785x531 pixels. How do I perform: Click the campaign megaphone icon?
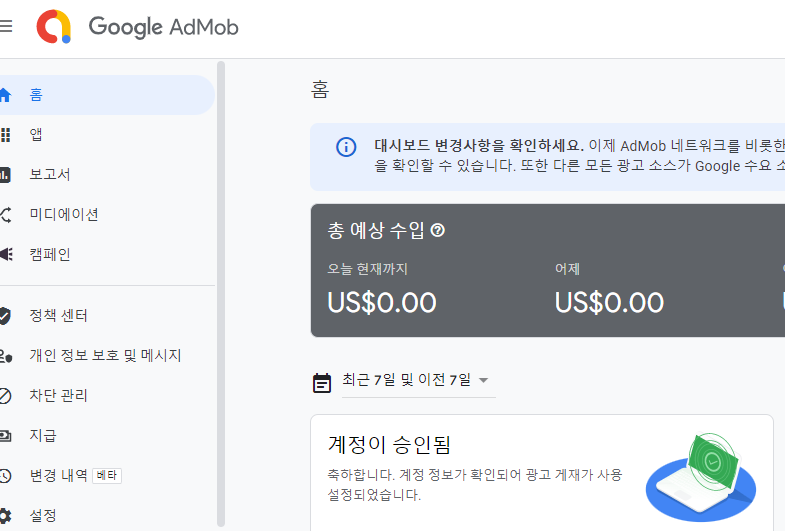click(6, 255)
